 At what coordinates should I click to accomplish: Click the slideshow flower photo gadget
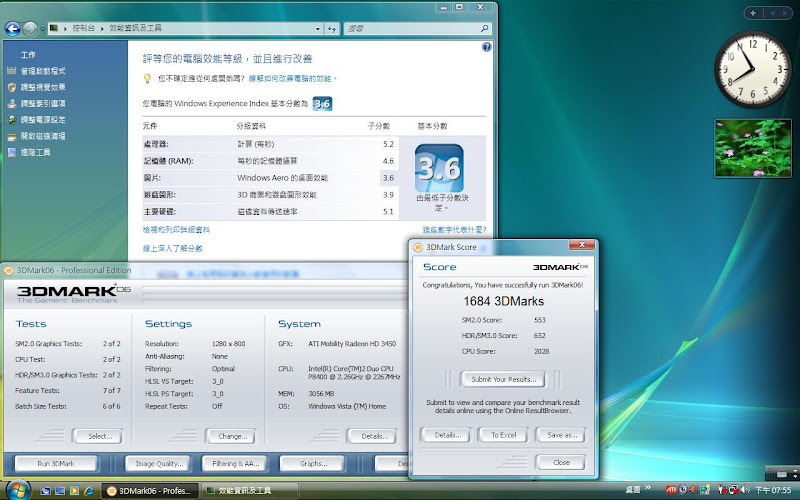[x=753, y=148]
